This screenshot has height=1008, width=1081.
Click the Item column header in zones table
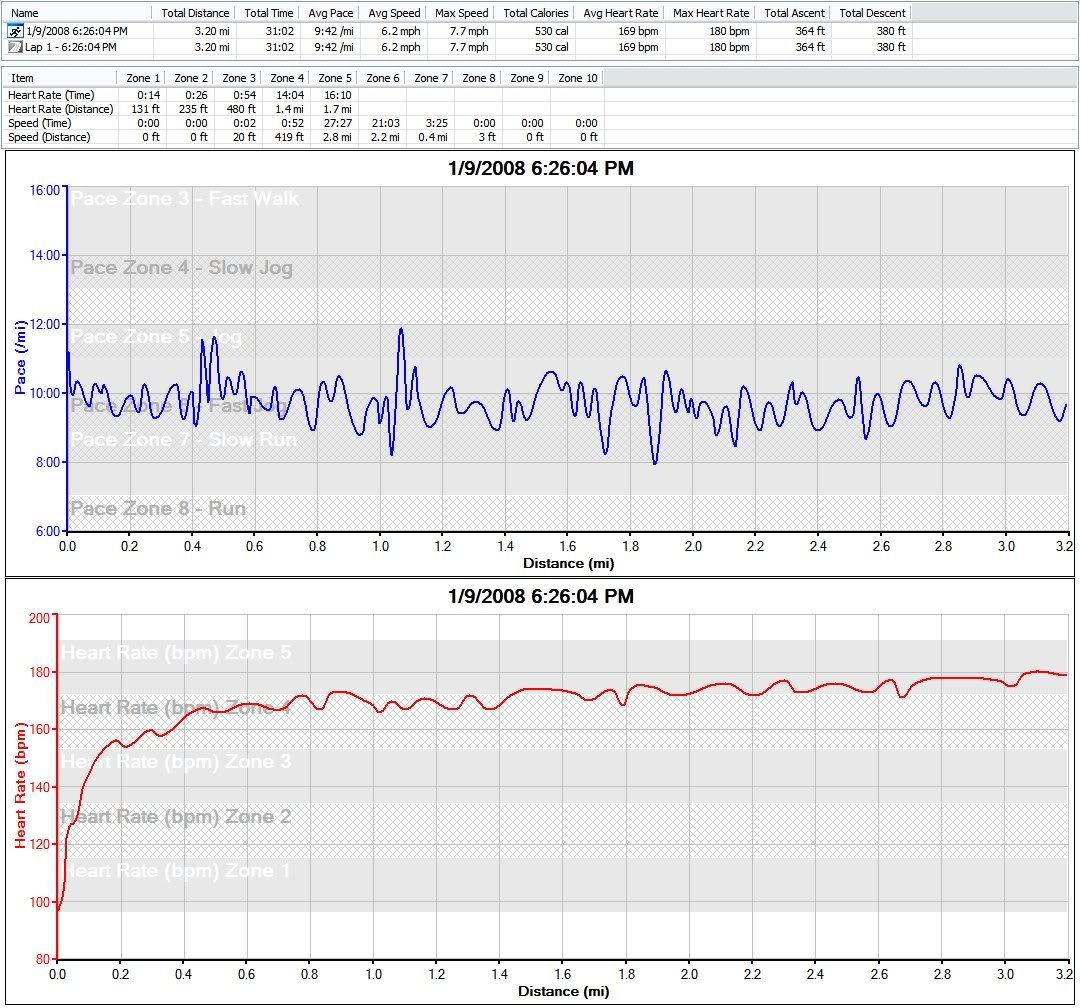click(x=22, y=78)
